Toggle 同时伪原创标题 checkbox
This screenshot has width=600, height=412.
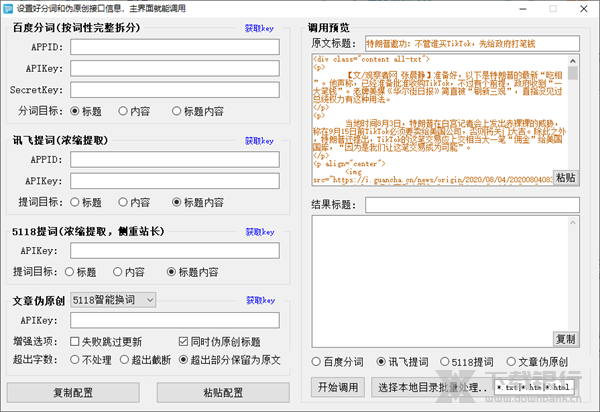tap(220, 342)
